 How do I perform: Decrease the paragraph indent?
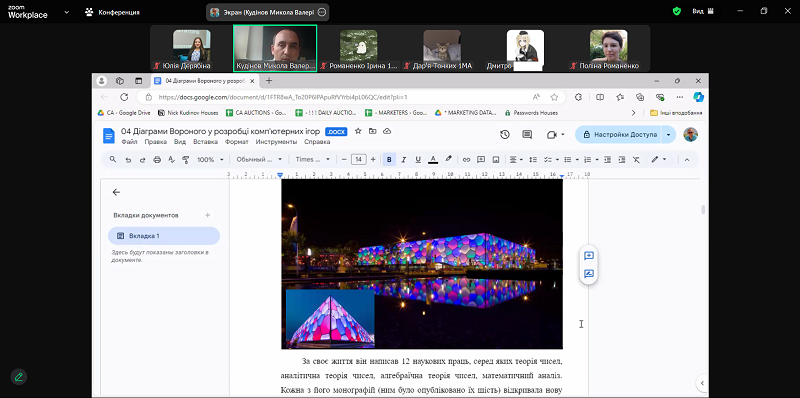click(x=607, y=160)
